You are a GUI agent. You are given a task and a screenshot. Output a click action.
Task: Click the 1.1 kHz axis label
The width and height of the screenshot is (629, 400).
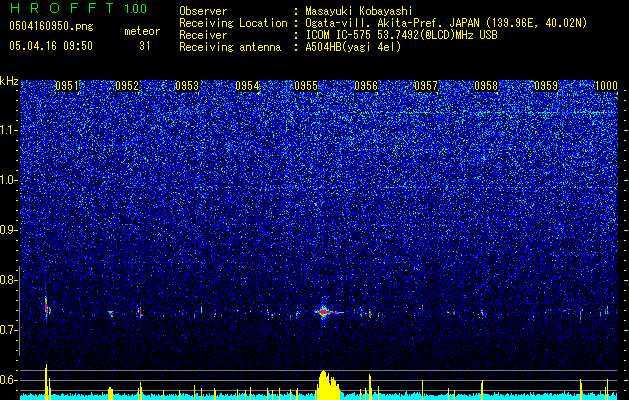[x=8, y=130]
